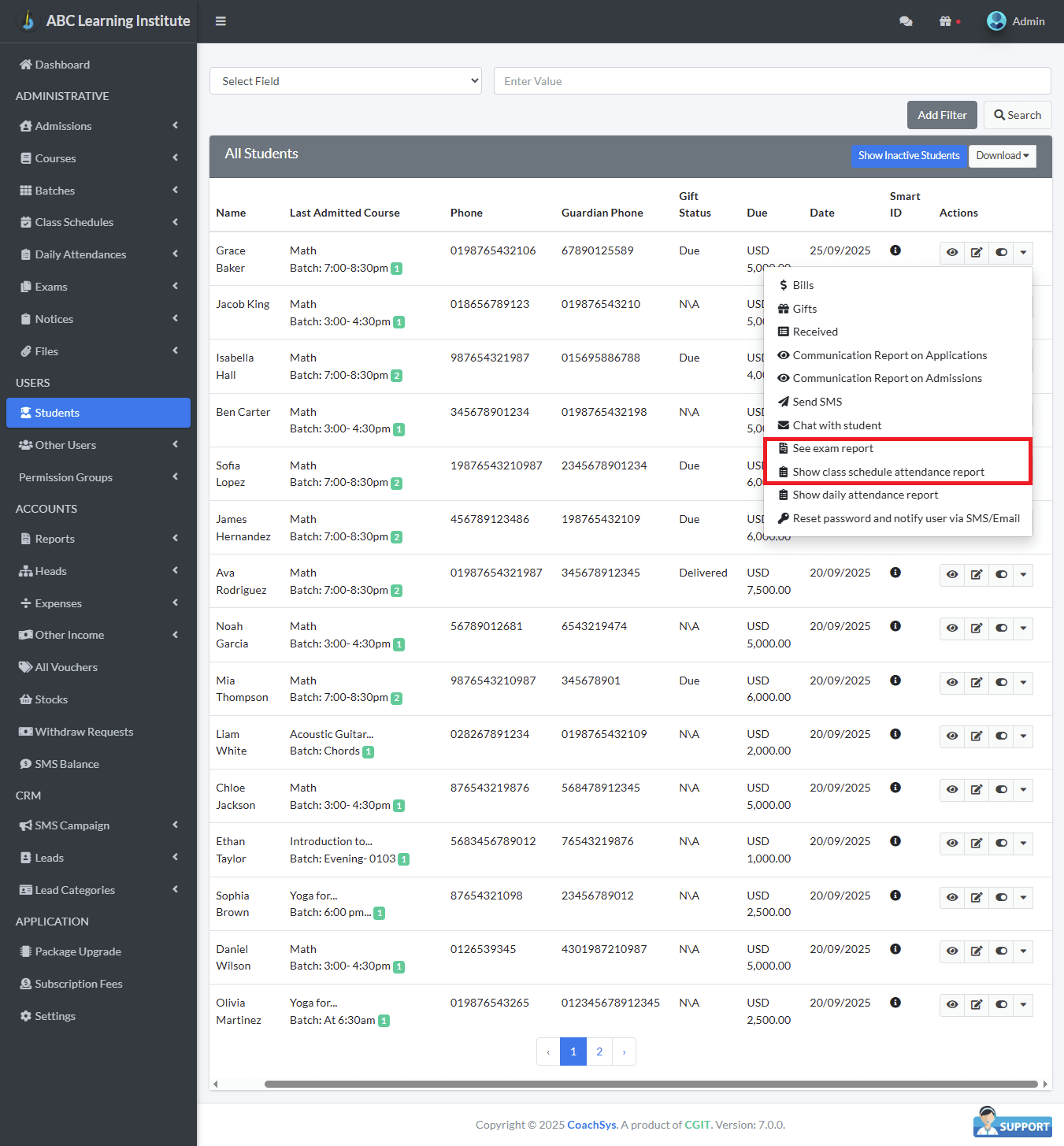Expand actions dropdown for Ethan Taylor
This screenshot has width=1064, height=1146.
(1023, 844)
